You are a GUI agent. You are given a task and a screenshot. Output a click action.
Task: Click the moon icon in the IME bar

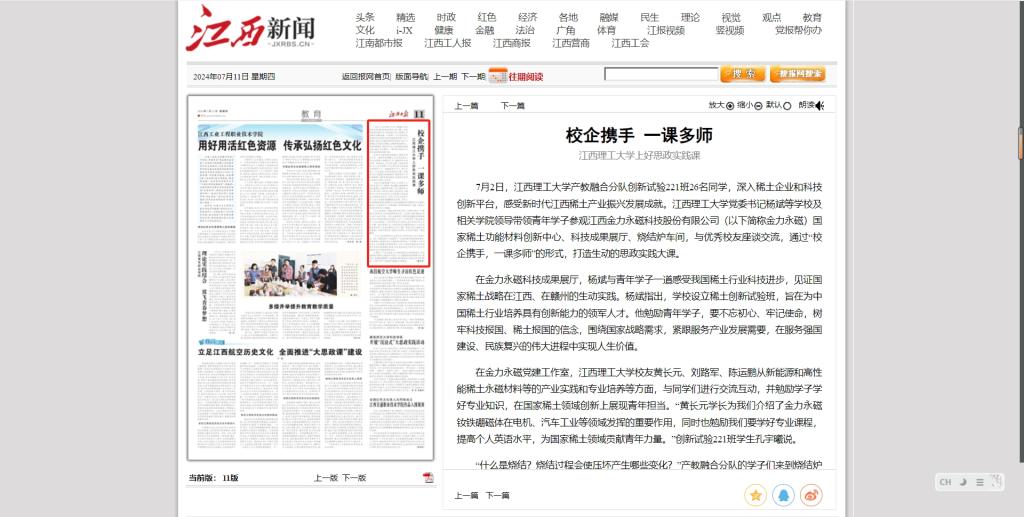(963, 482)
